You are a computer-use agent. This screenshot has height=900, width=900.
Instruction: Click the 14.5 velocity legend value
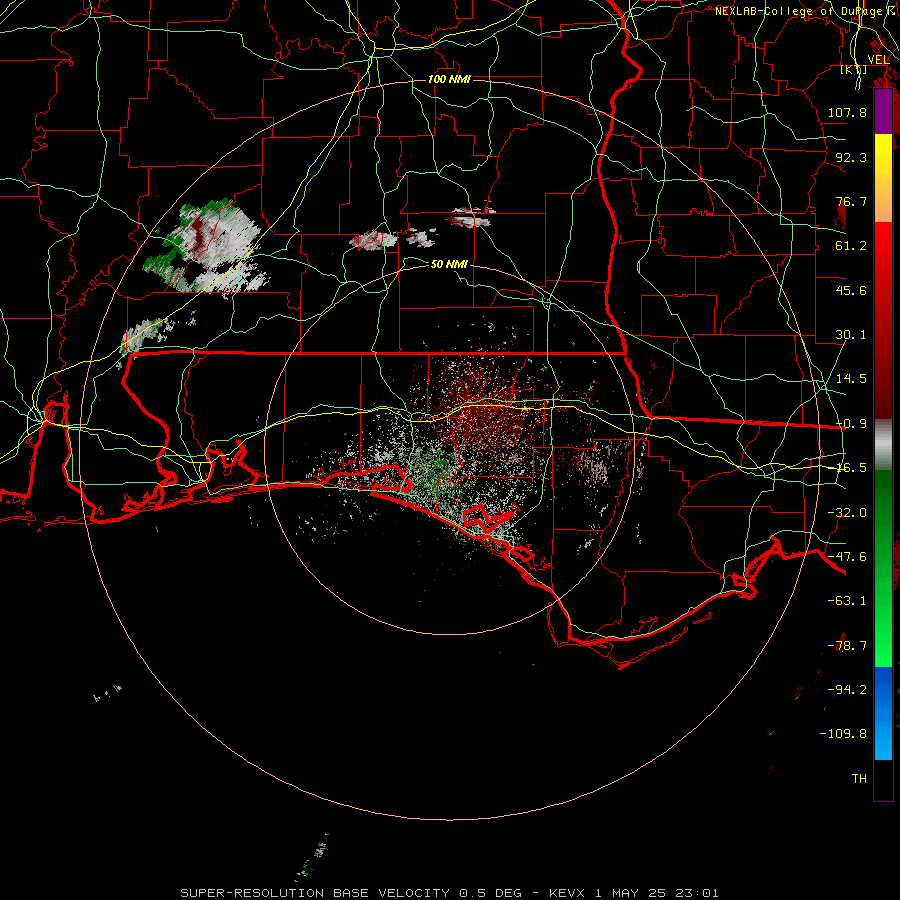pyautogui.click(x=851, y=379)
